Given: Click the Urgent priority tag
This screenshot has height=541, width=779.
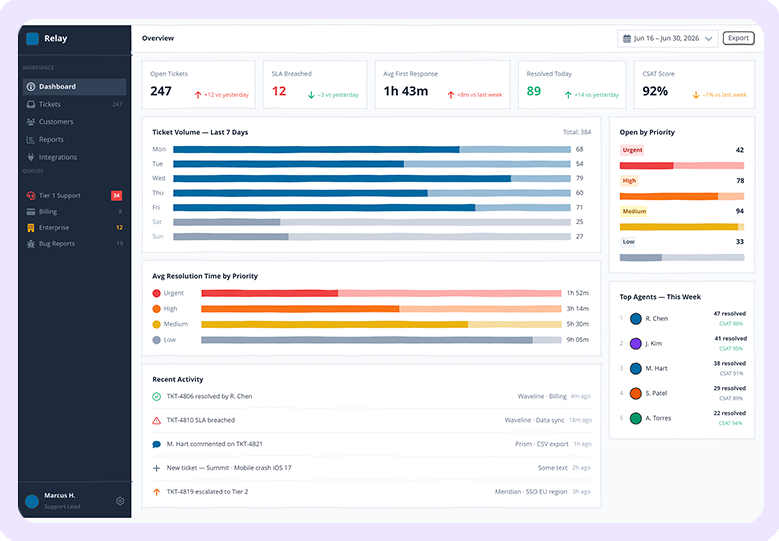Looking at the screenshot, I should coord(632,150).
